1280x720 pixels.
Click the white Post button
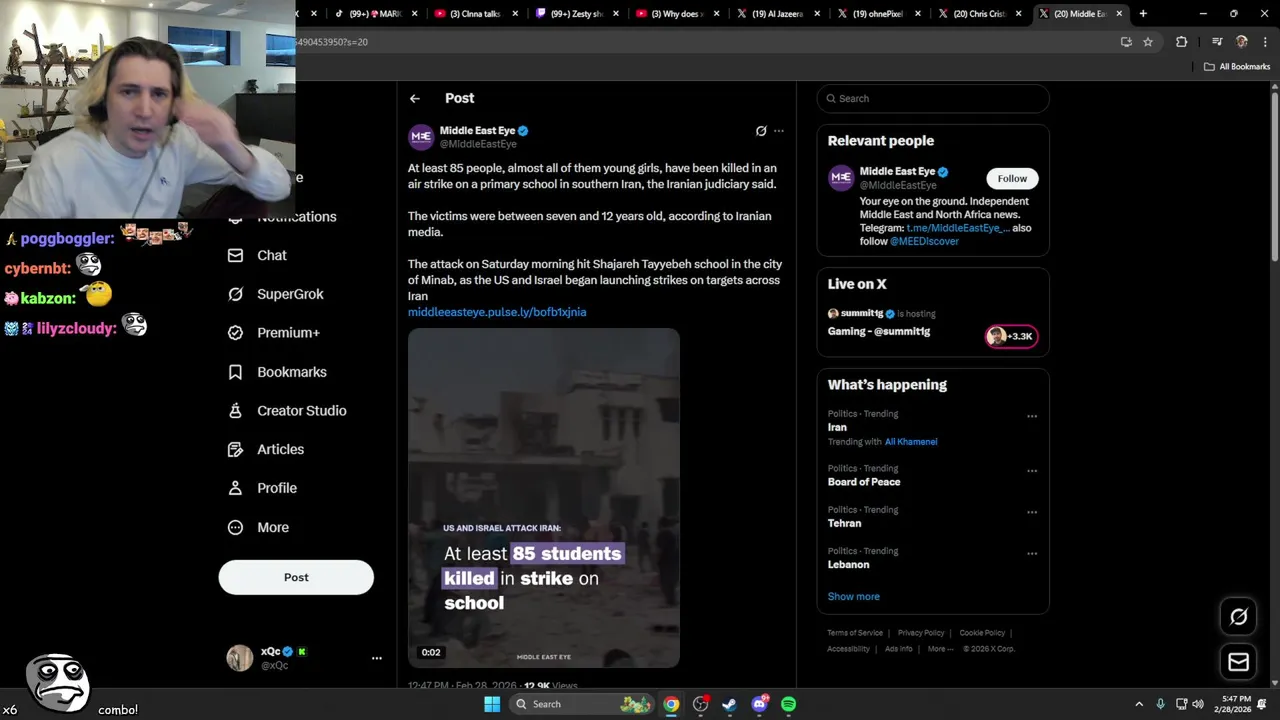tap(296, 577)
